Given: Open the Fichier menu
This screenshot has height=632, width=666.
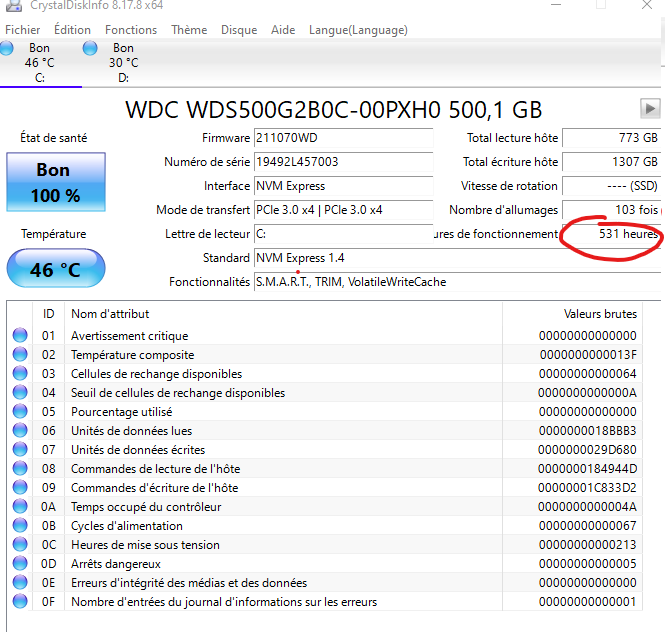Looking at the screenshot, I should click(23, 30).
